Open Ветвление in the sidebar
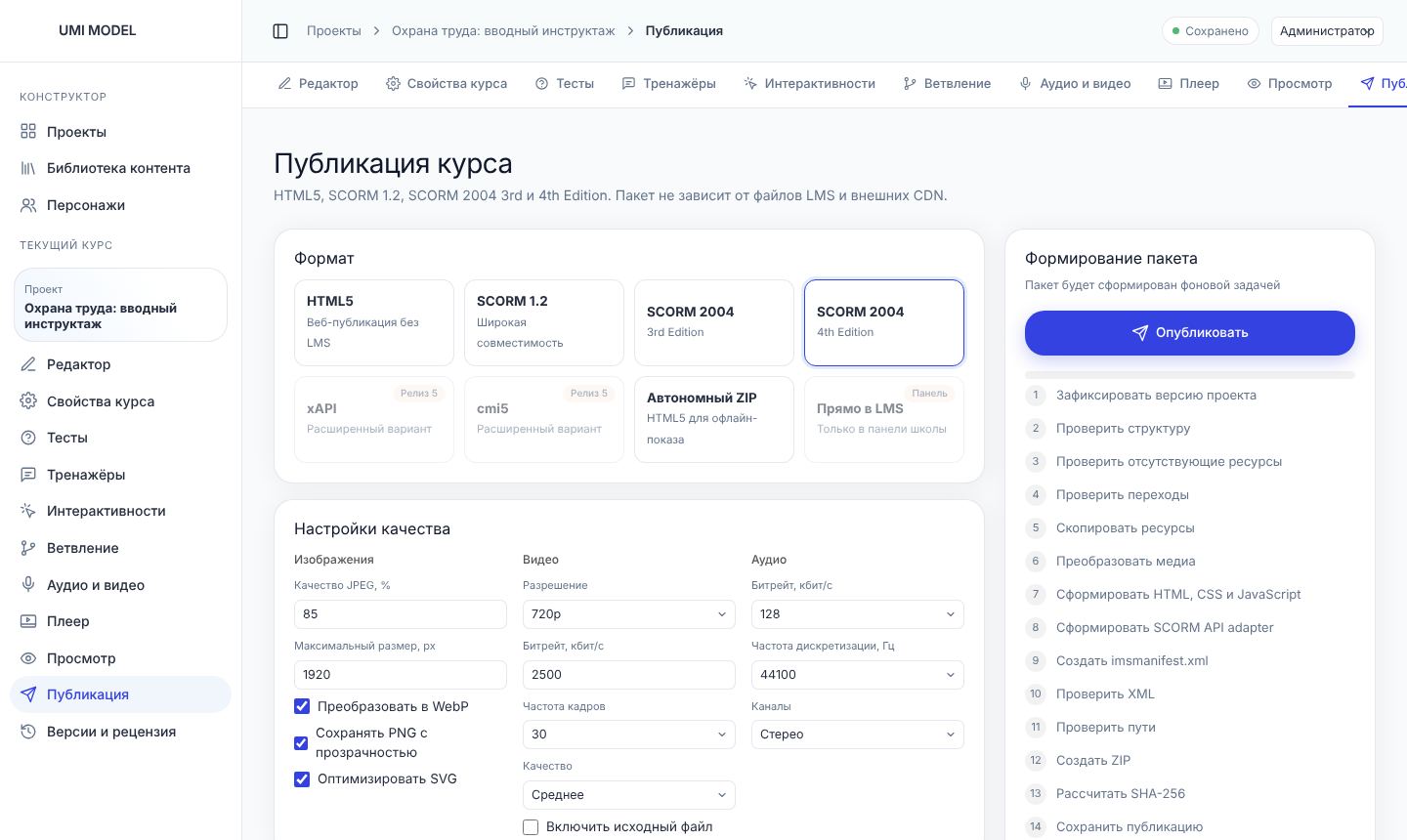Viewport: 1407px width, 840px height. [x=120, y=548]
